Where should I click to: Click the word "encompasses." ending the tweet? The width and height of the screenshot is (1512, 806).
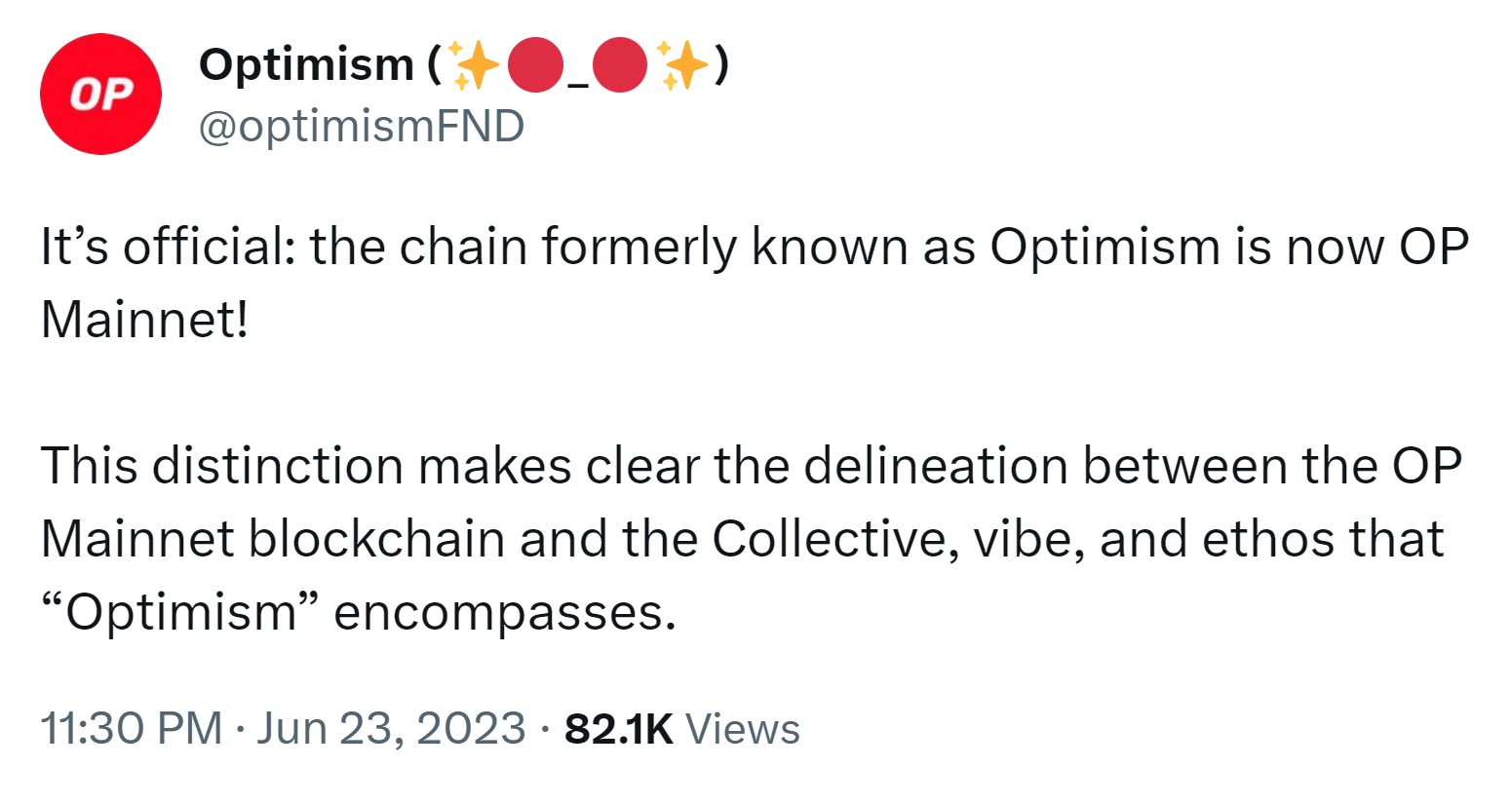pos(505,614)
